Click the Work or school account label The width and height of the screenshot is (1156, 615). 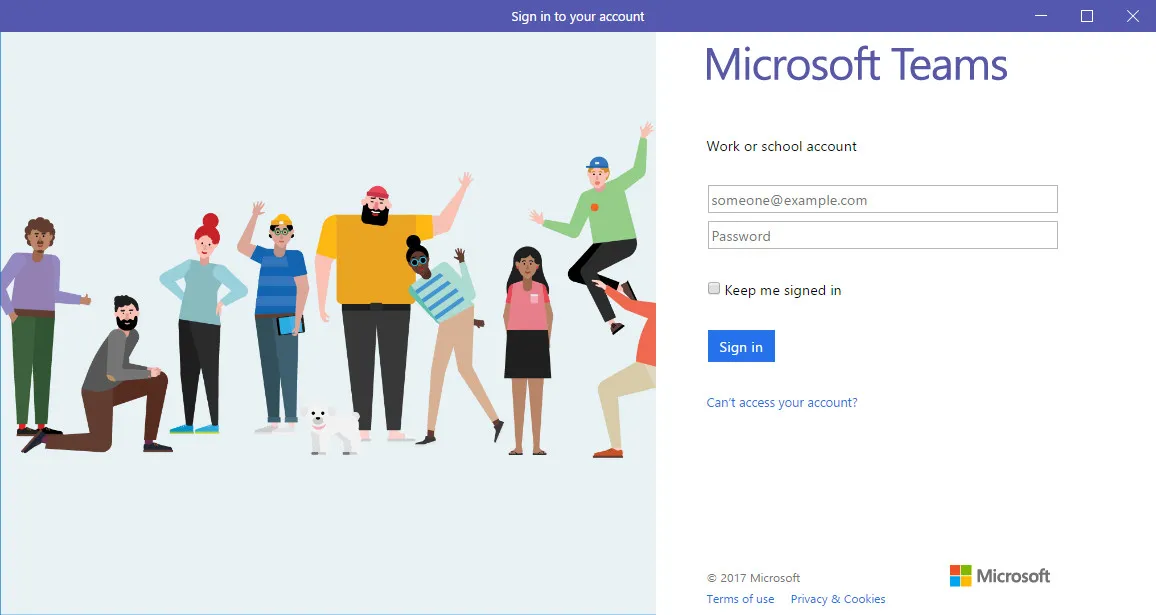pos(781,146)
